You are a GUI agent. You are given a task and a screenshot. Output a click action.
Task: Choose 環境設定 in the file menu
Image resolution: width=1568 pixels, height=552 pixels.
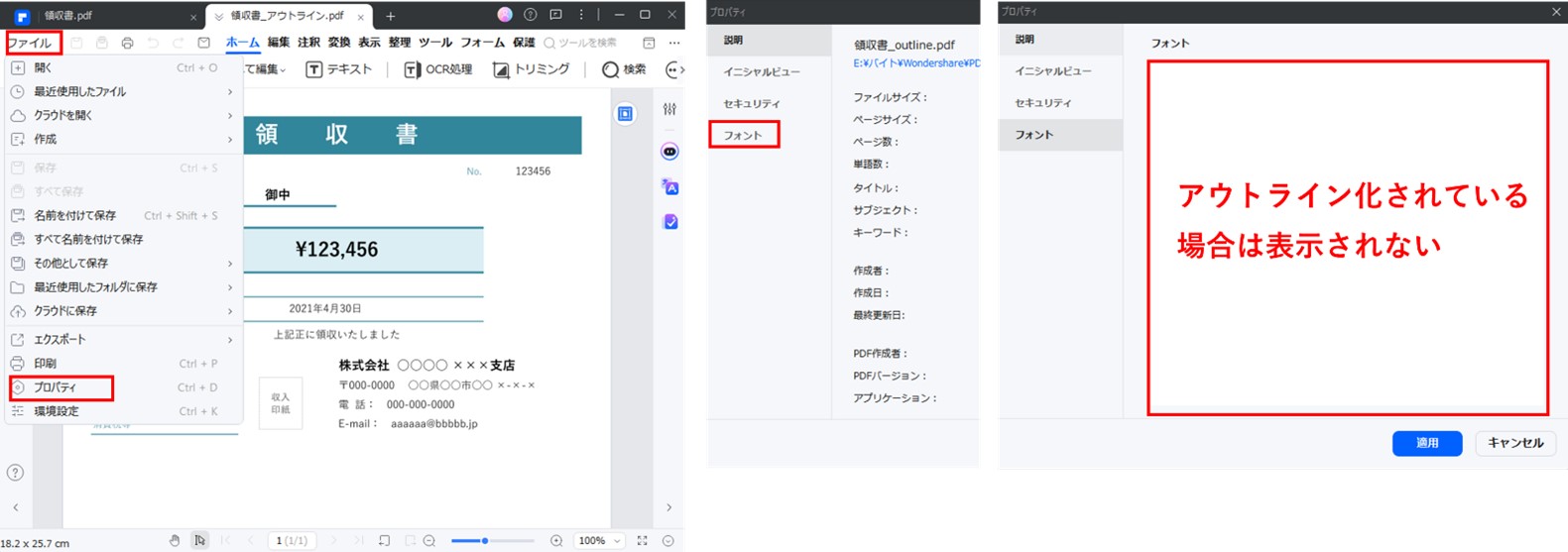click(x=124, y=411)
